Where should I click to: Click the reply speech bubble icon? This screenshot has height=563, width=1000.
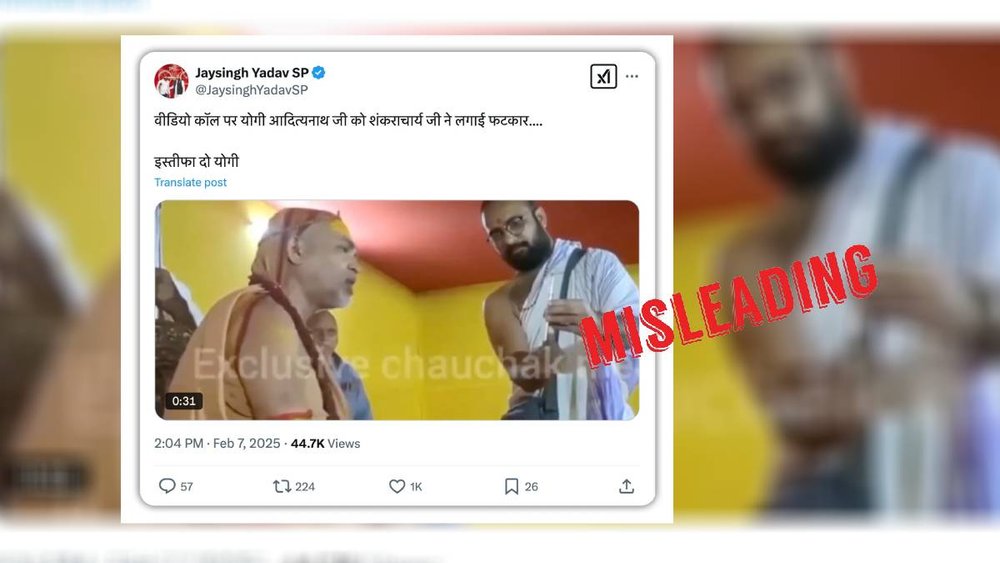pos(166,486)
